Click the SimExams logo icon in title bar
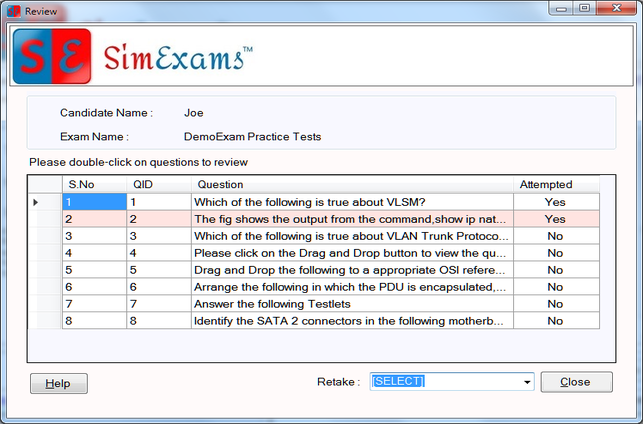The image size is (643, 424). tap(13, 11)
